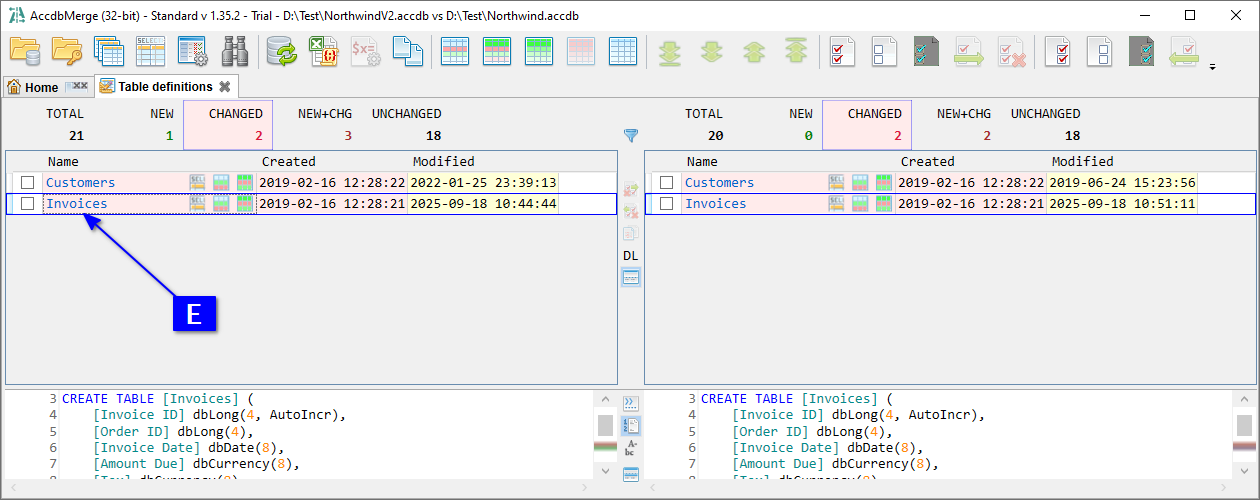
Task: Click the merge-right green arrow icon
Action: coord(969,50)
